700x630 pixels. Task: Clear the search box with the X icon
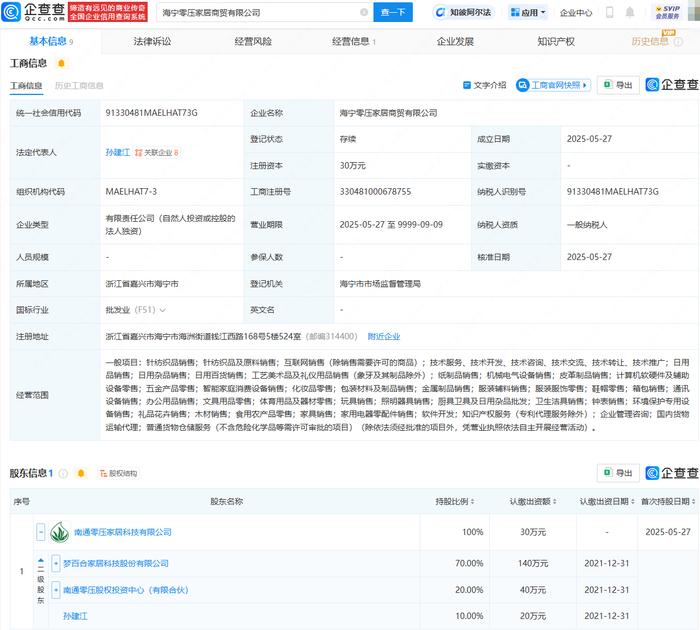[x=364, y=13]
